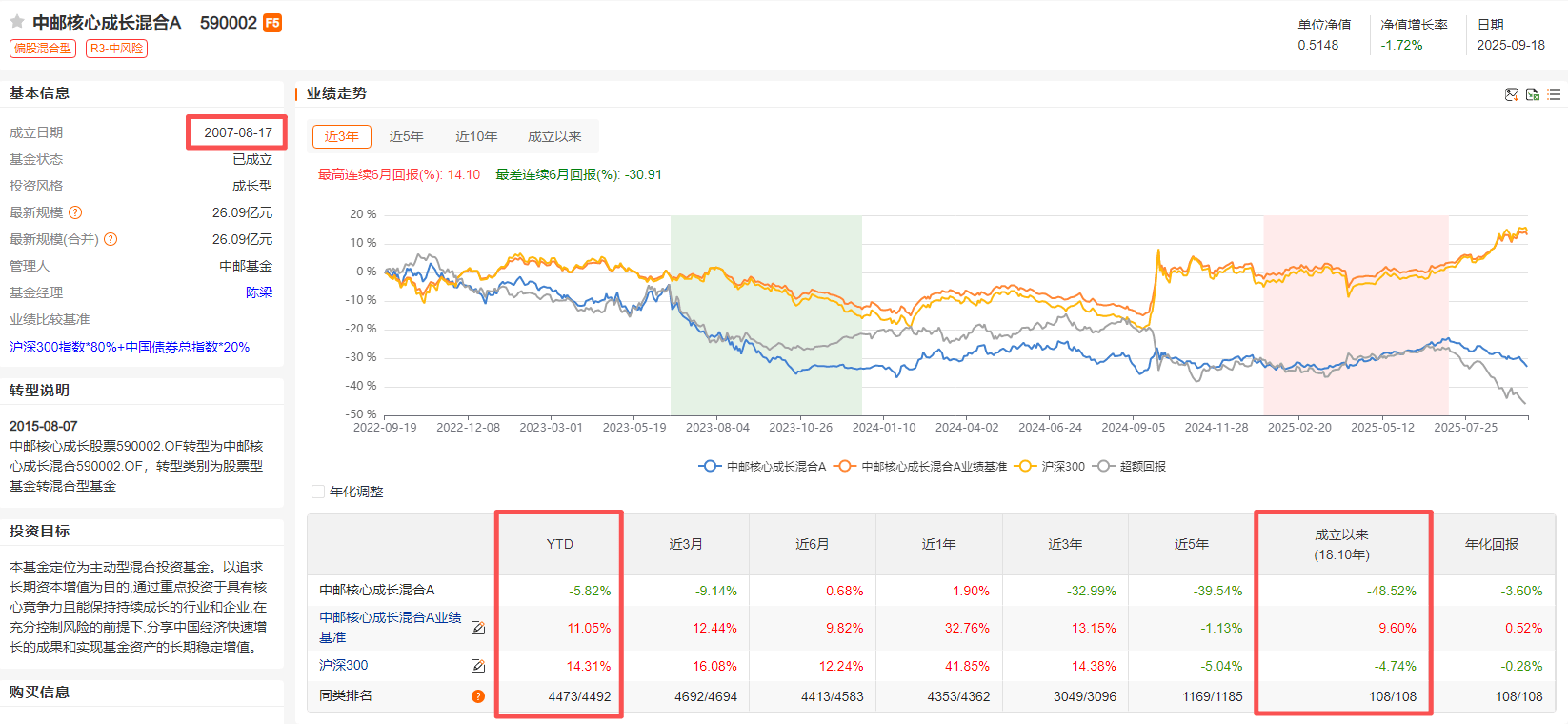1568x724 pixels.
Task: Toggle 沪深300 legend series in chart
Action: click(x=1050, y=467)
